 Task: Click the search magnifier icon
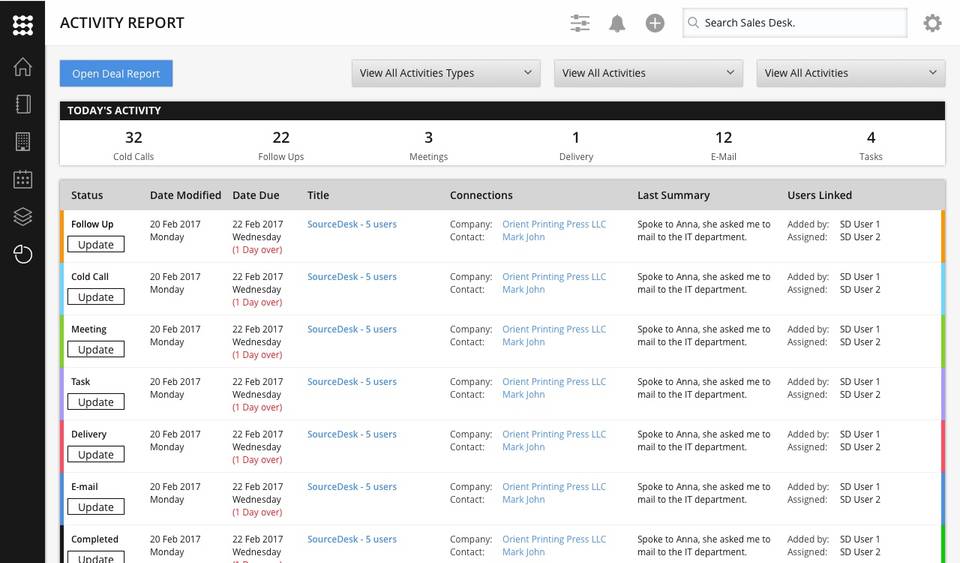[693, 23]
